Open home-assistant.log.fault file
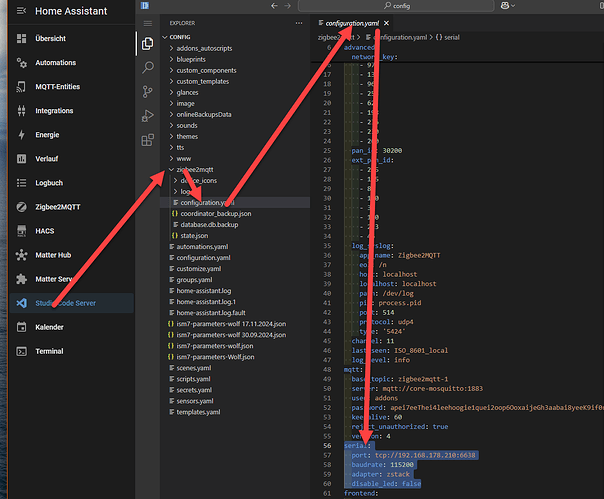The width and height of the screenshot is (604, 499). 211,313
